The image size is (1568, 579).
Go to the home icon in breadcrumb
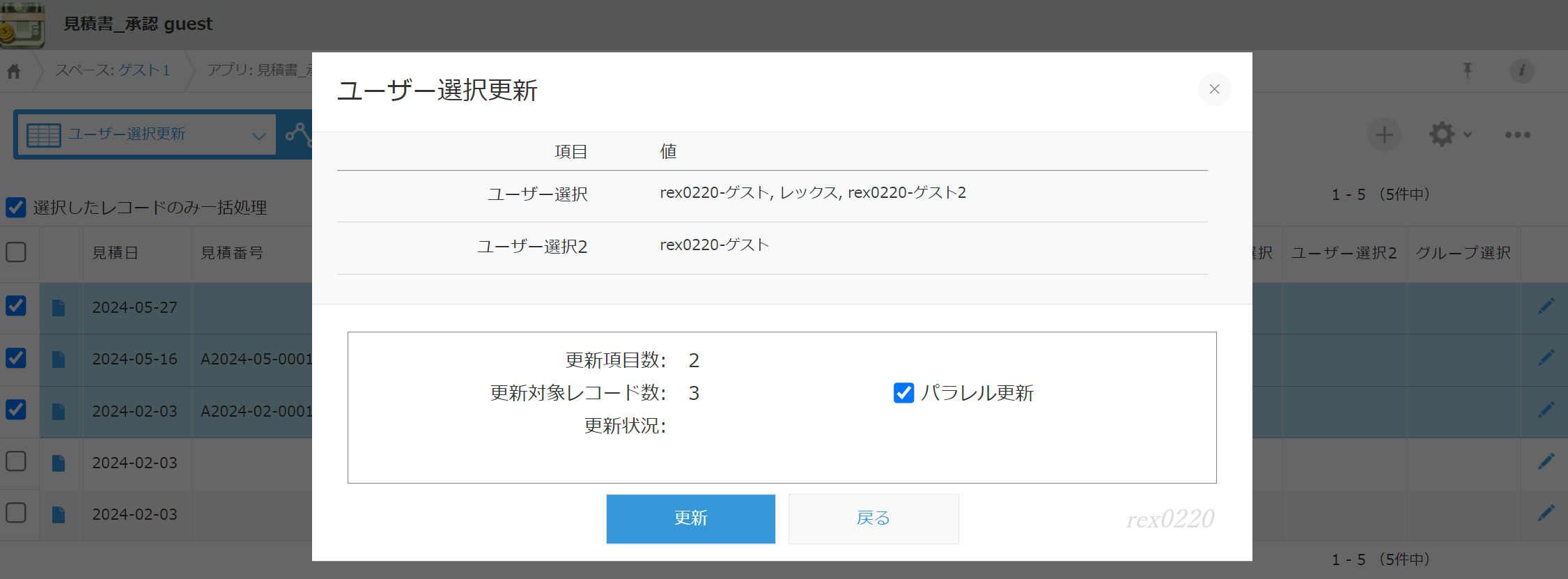tap(14, 70)
